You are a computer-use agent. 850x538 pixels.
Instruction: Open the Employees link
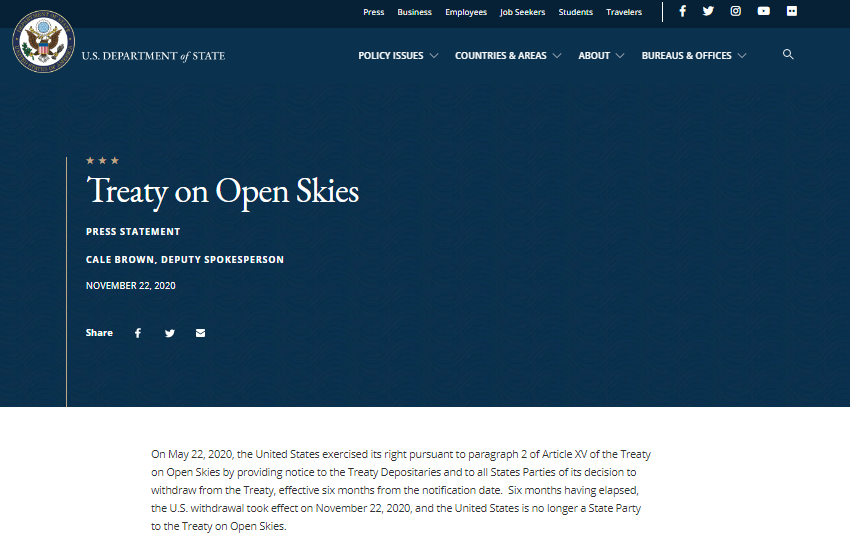(466, 12)
